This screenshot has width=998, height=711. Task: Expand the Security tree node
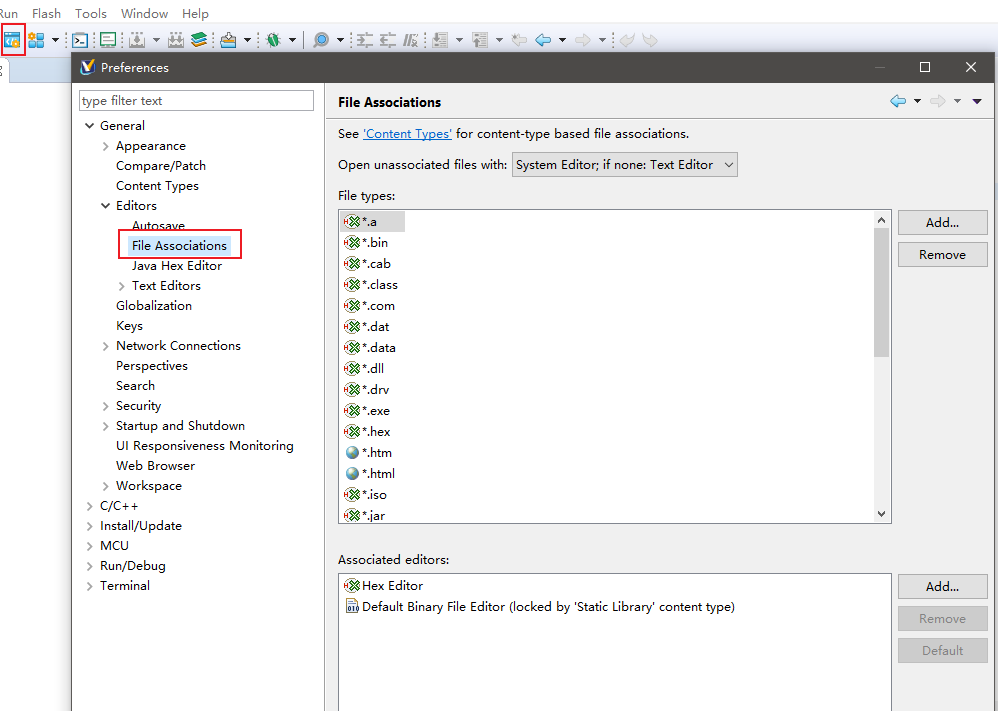(x=106, y=405)
